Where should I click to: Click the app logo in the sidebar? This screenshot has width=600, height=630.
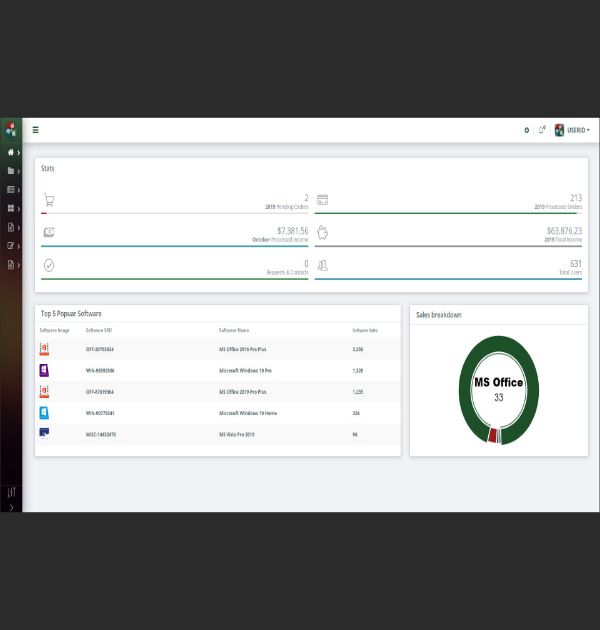coord(11,129)
